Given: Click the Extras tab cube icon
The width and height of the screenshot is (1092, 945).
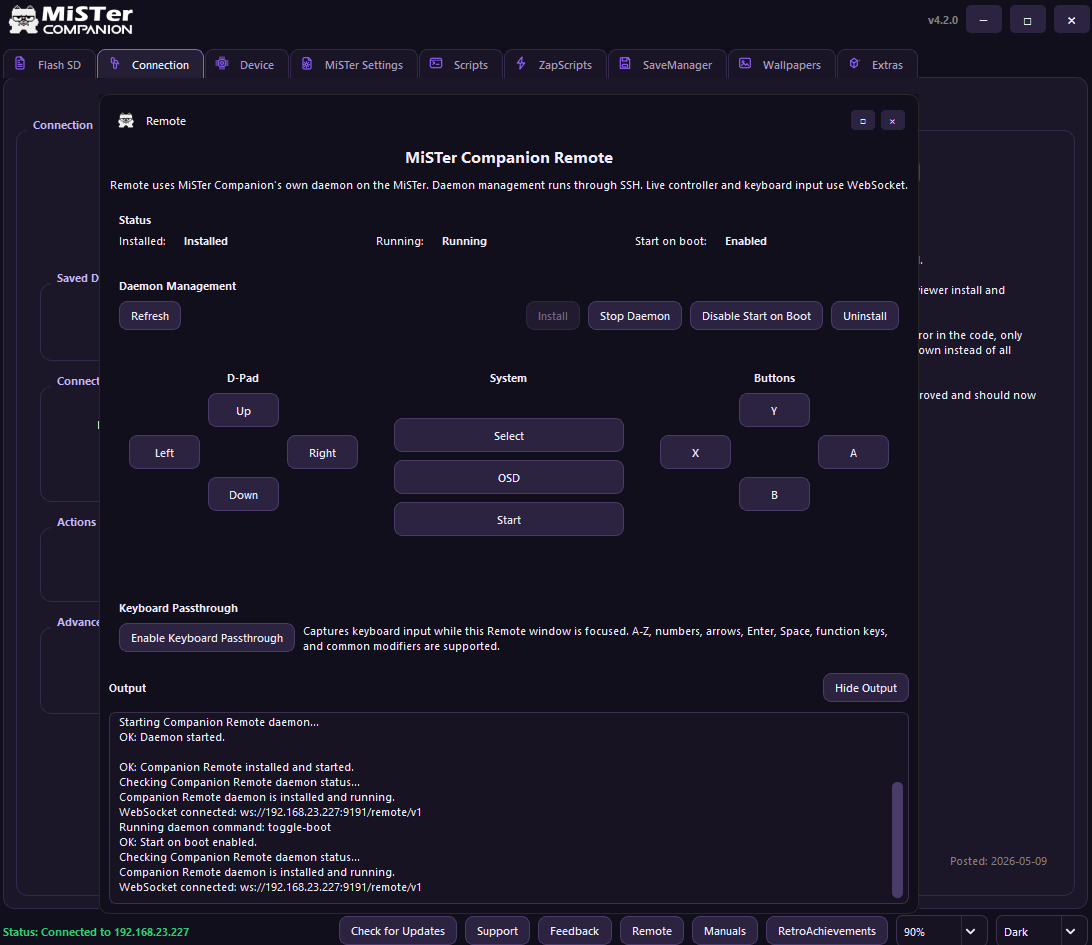Looking at the screenshot, I should (x=855, y=63).
